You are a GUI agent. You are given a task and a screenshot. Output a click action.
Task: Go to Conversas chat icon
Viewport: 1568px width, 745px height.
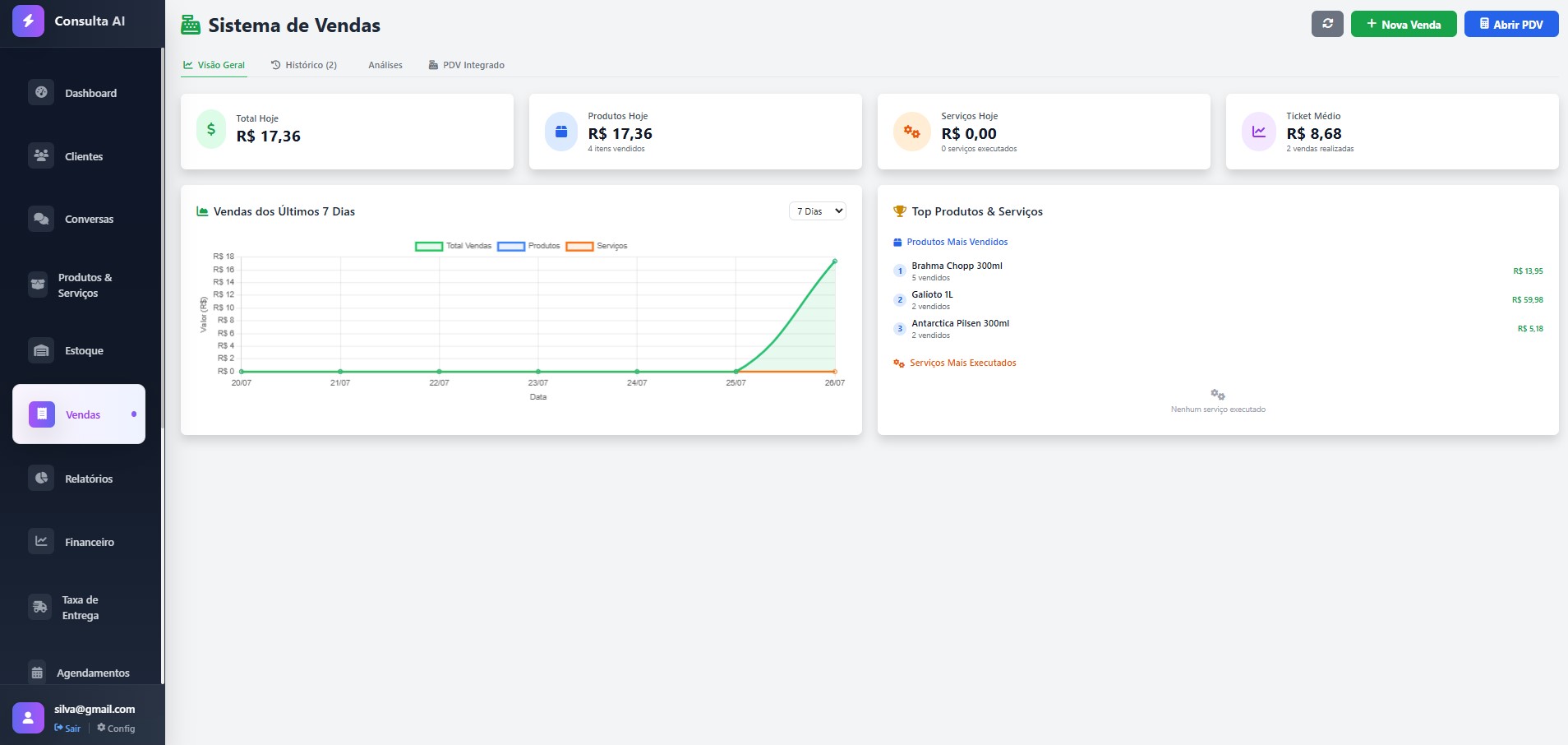[x=41, y=219]
